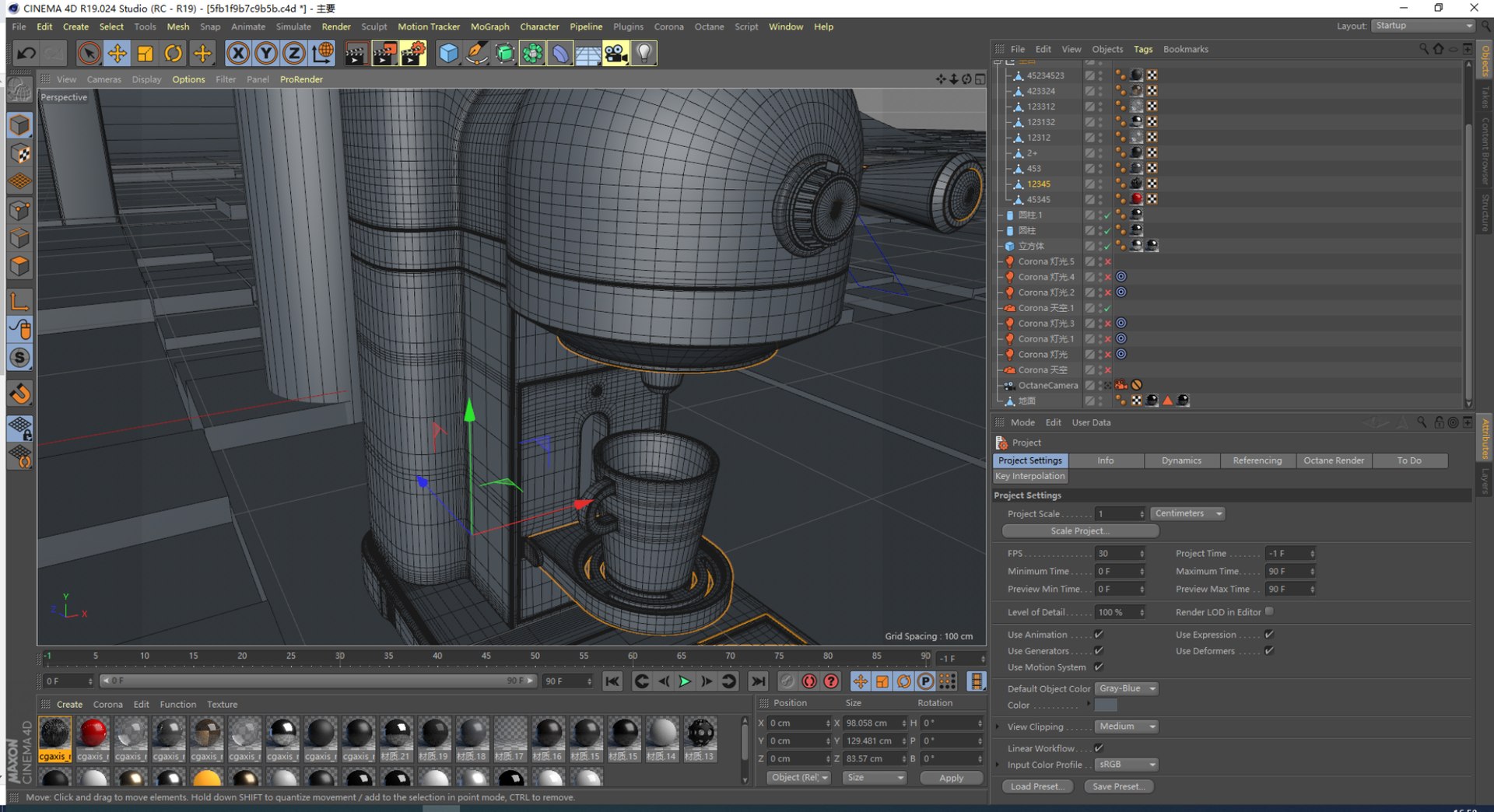Switch to the Dynamics tab

[1181, 460]
